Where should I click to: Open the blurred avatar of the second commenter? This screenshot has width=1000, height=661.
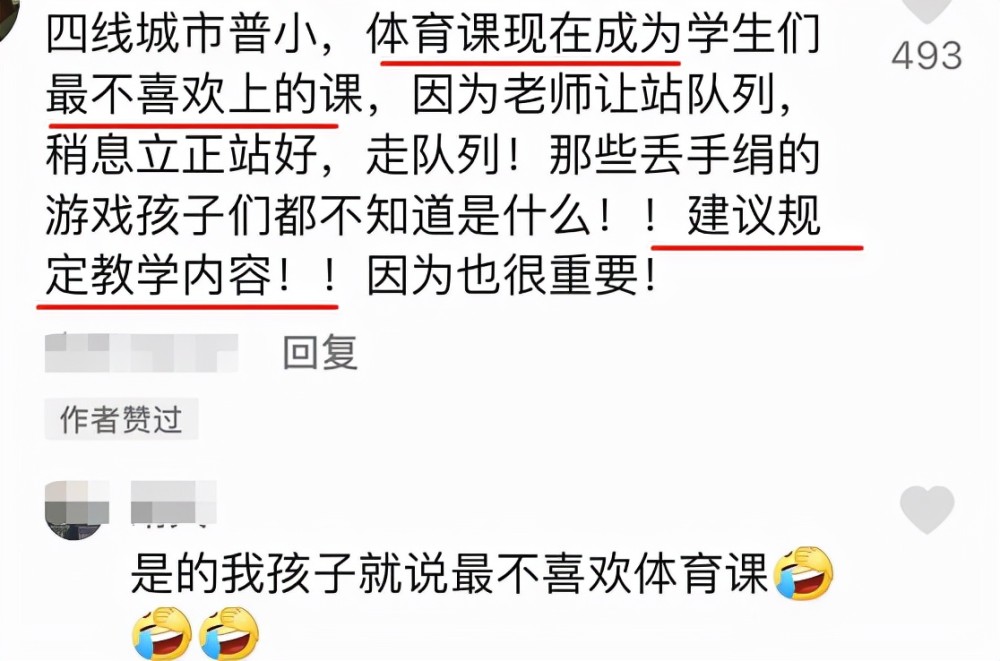[x=77, y=510]
